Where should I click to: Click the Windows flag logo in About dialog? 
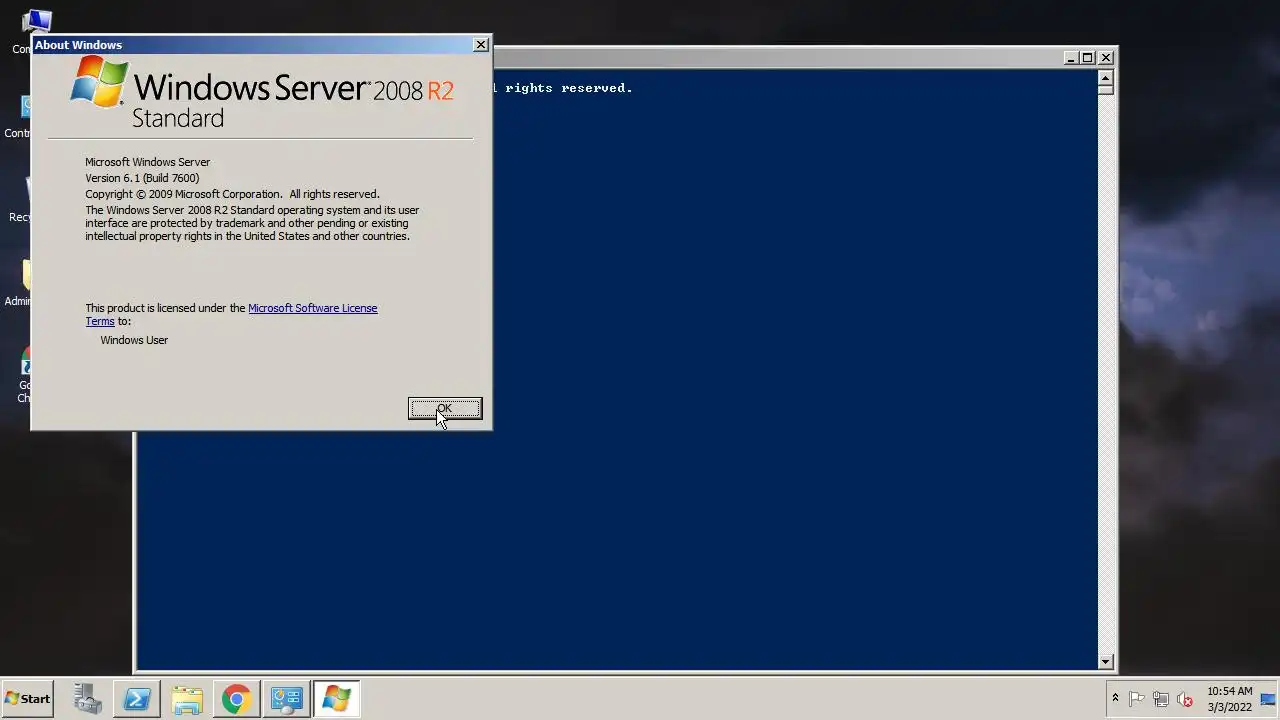(x=99, y=83)
